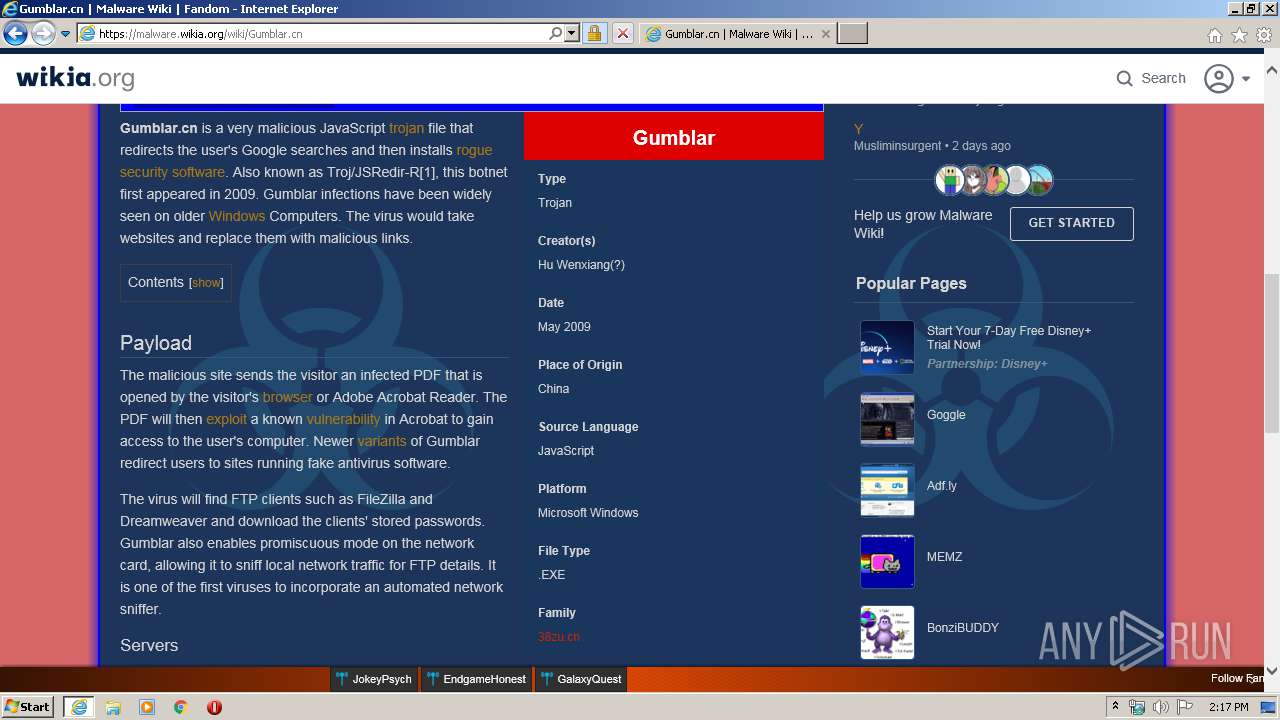Open the 'variants' link

coord(382,441)
